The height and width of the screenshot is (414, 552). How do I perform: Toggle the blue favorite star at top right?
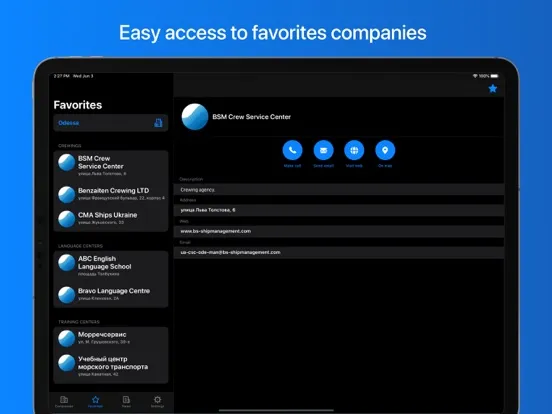493,88
